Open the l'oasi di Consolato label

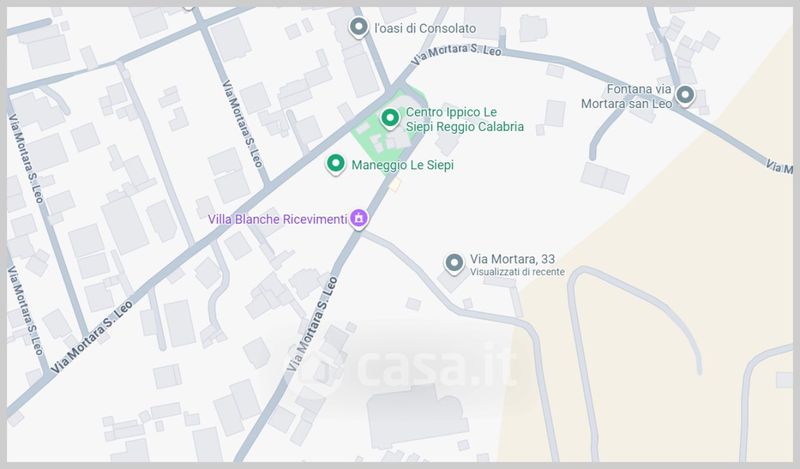[x=425, y=29]
